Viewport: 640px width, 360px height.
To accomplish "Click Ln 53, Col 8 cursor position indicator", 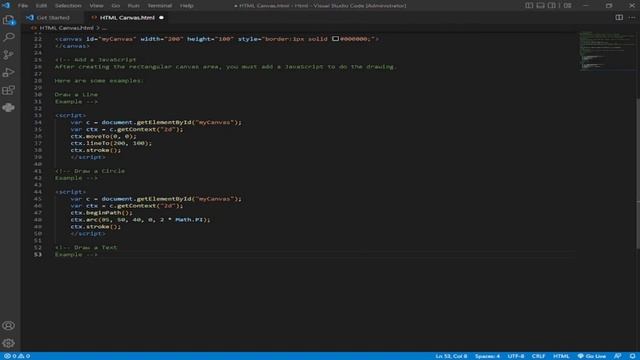I will [451, 356].
